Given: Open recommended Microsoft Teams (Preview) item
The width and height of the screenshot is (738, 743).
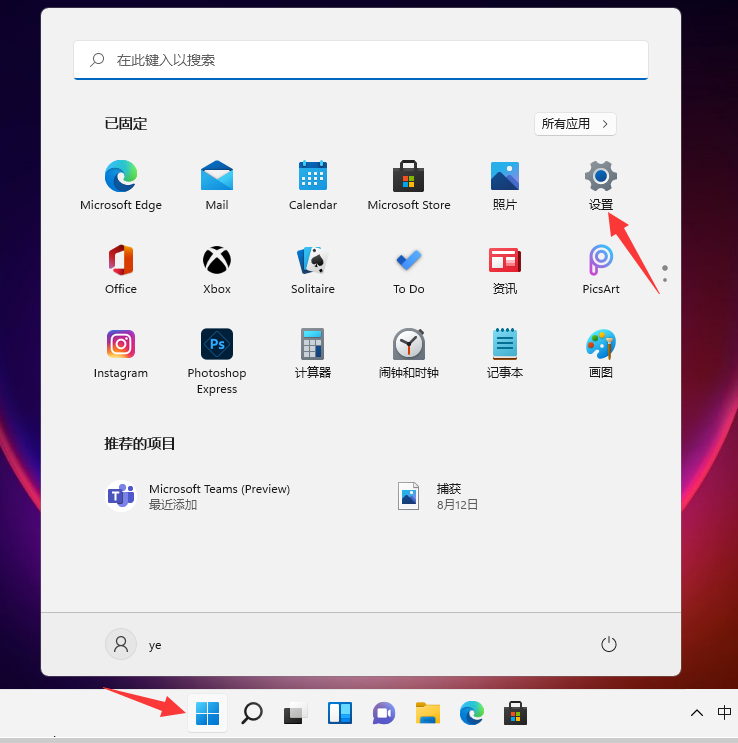Looking at the screenshot, I should (200, 496).
